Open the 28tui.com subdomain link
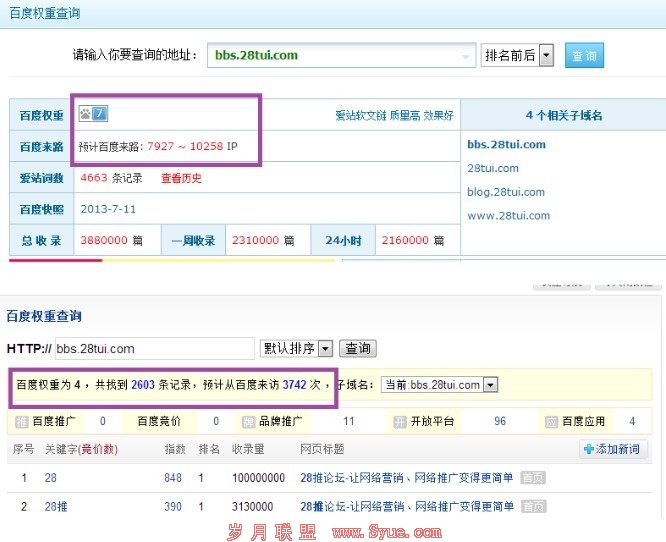 click(x=493, y=168)
